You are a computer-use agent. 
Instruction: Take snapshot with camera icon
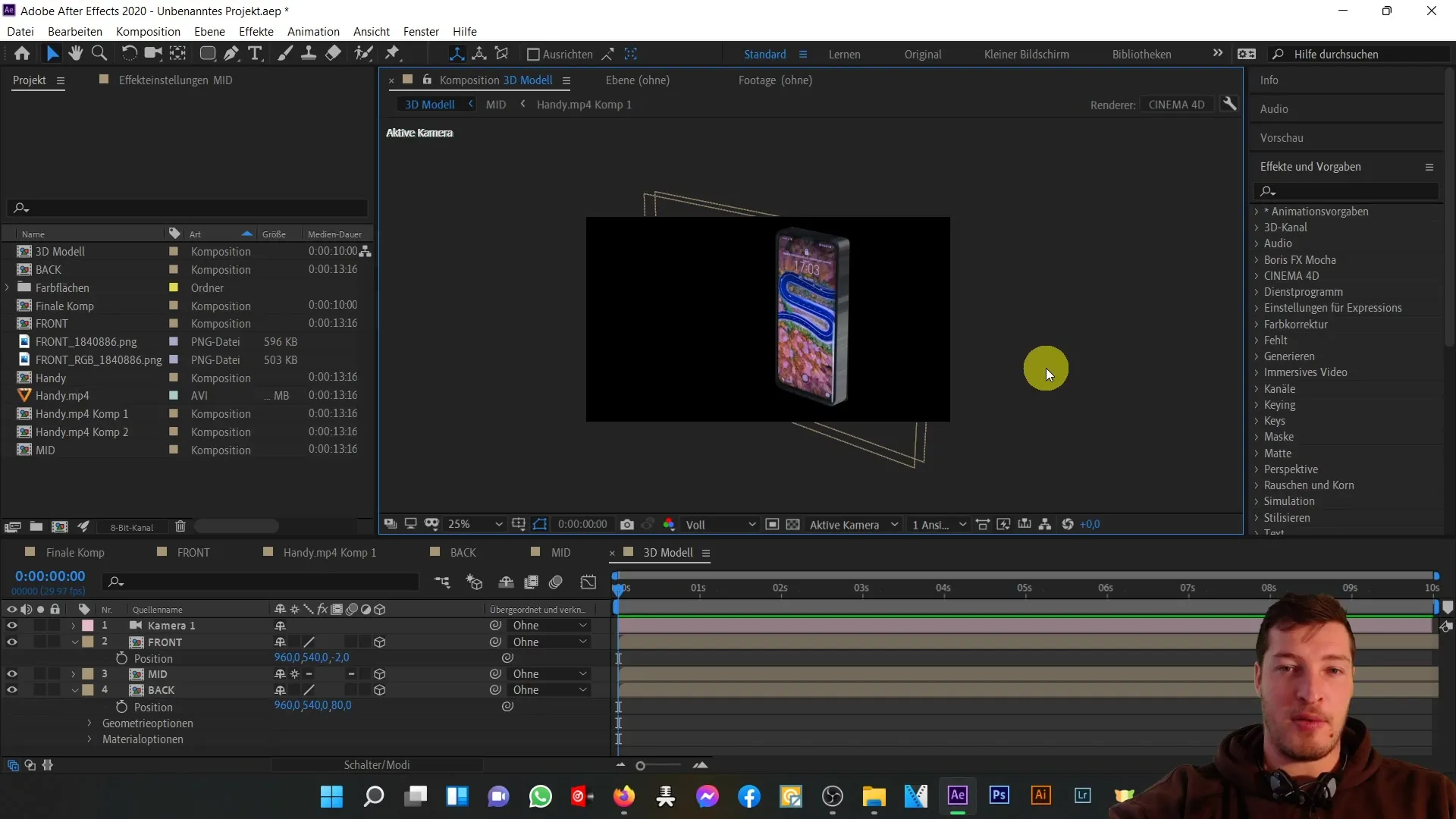627,525
